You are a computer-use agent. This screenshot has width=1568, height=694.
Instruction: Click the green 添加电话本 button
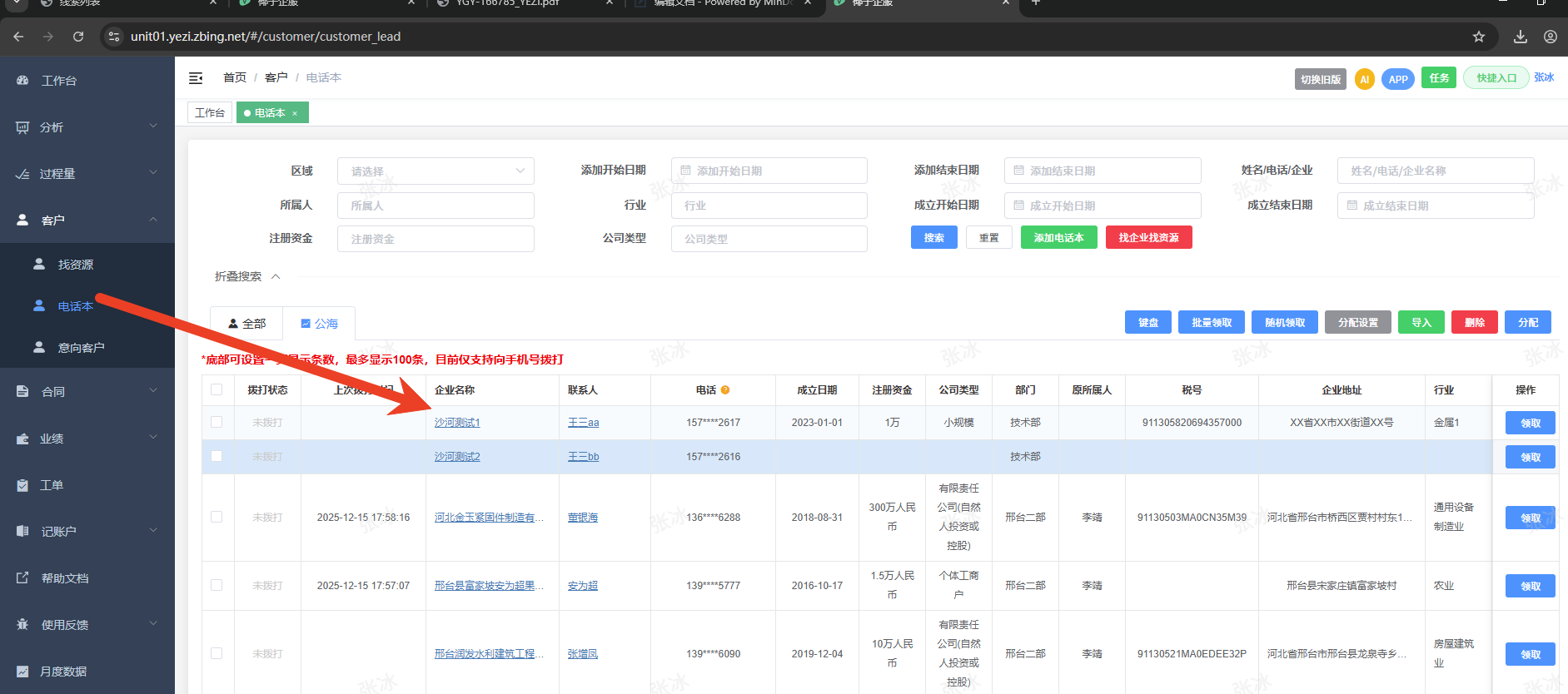pyautogui.click(x=1059, y=237)
